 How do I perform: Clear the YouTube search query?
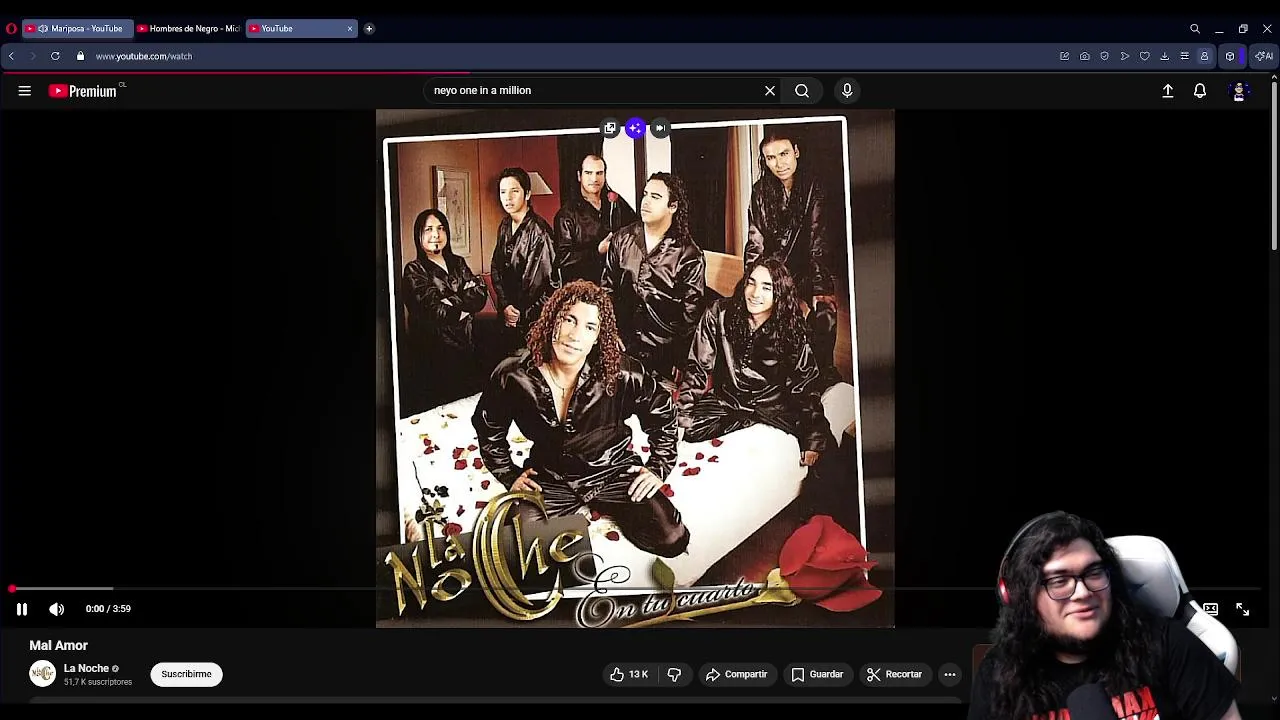pyautogui.click(x=770, y=91)
